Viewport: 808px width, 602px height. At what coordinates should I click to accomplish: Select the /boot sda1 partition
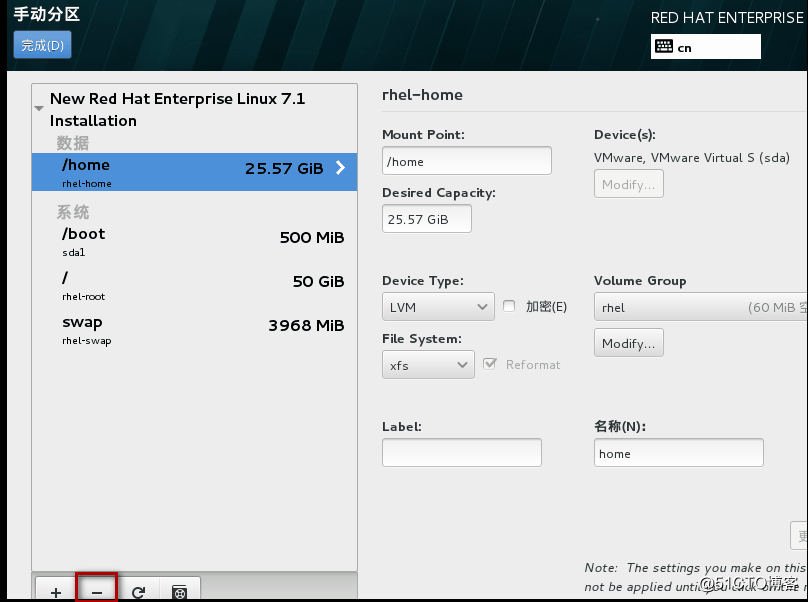click(x=194, y=241)
